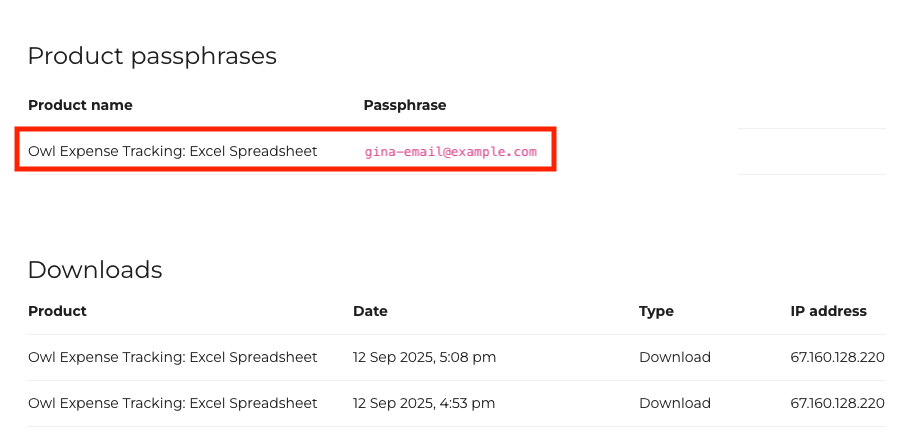Click the date 12 Sep 2025, 4:53 pm
The width and height of the screenshot is (919, 445).
click(x=424, y=403)
